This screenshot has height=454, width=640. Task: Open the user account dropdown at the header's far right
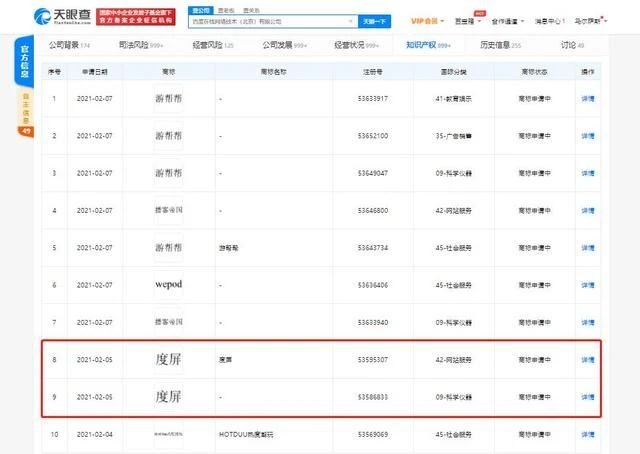(x=591, y=20)
